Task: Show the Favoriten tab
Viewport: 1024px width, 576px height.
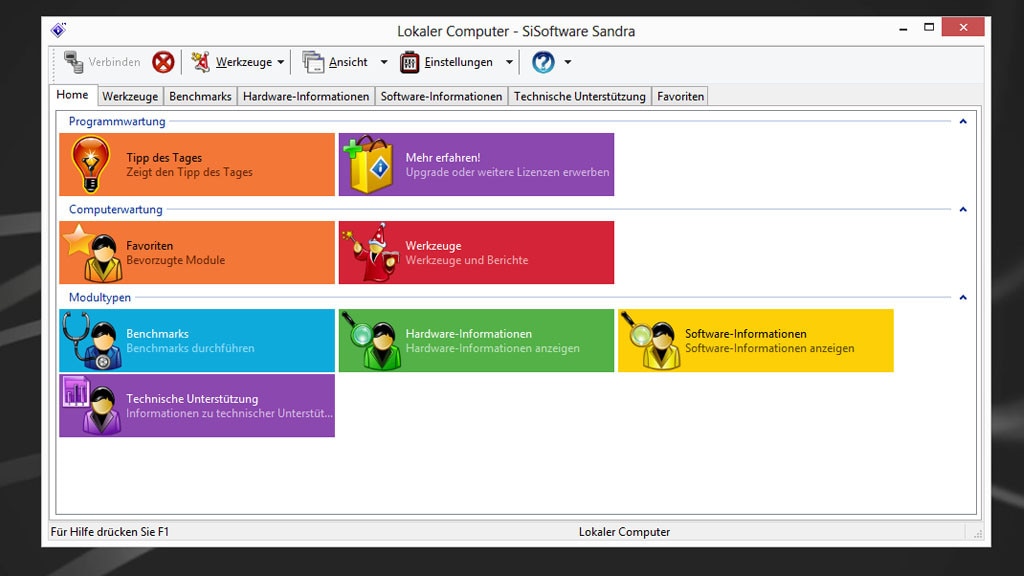Action: pos(680,97)
